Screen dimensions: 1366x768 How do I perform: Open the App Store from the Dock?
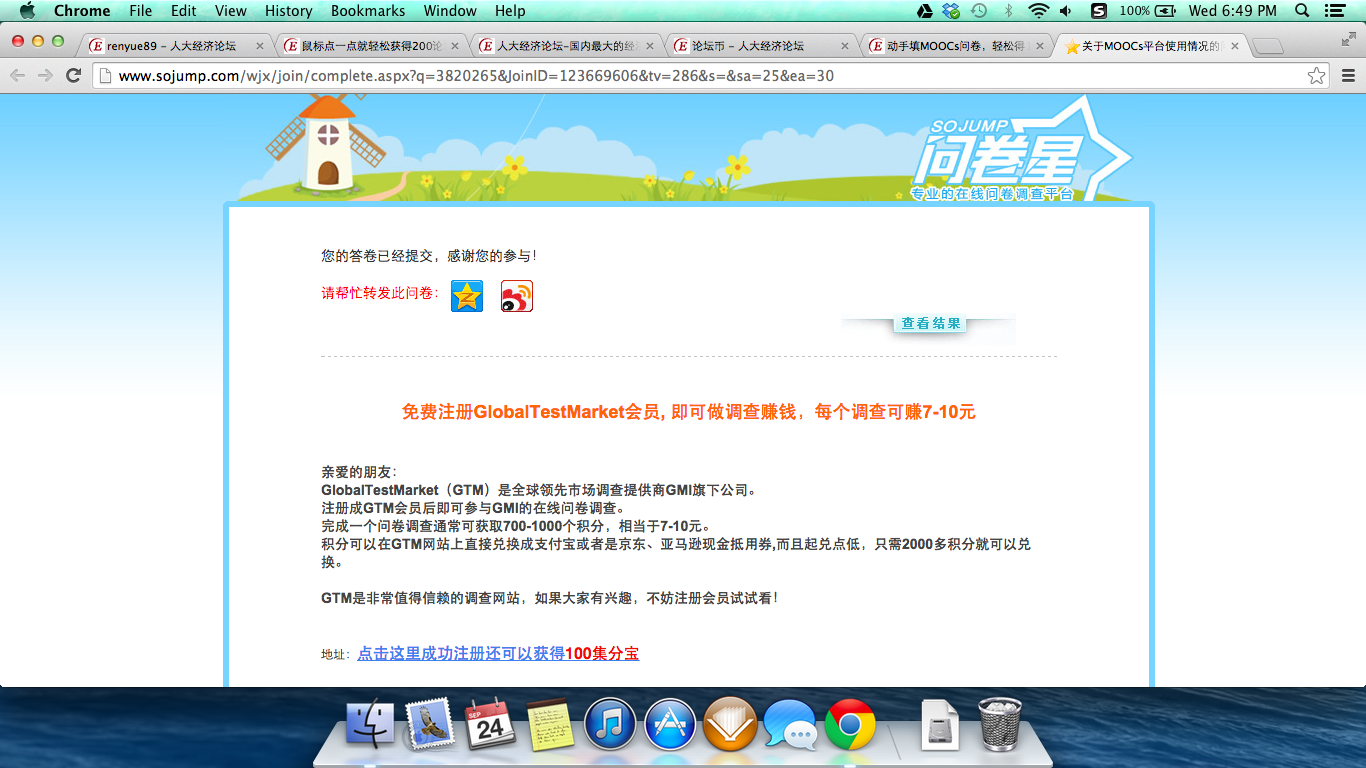point(670,724)
